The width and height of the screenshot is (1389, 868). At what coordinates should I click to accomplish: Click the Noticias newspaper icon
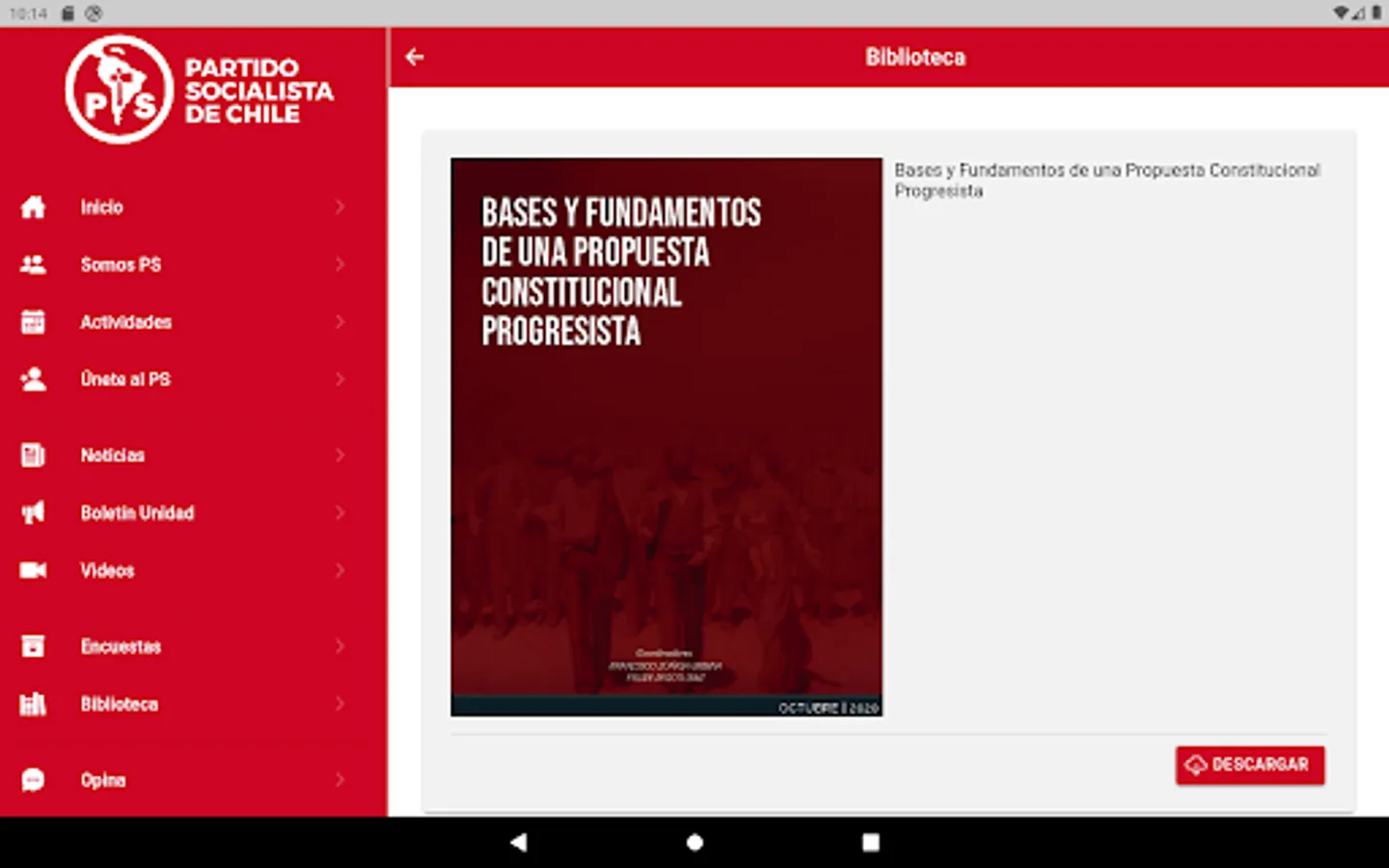[33, 455]
